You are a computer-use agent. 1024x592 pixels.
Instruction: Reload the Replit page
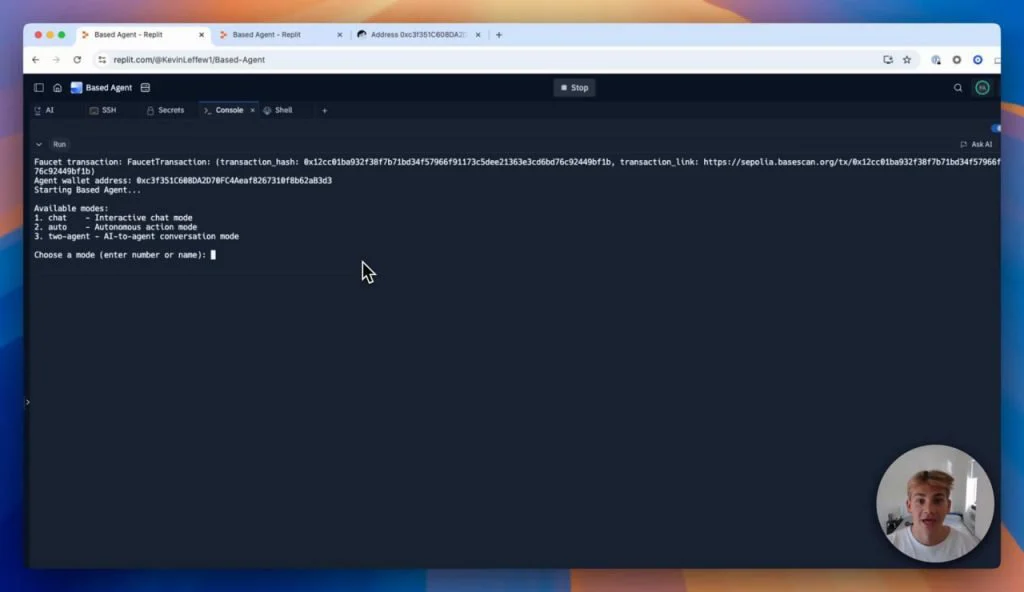tap(78, 60)
